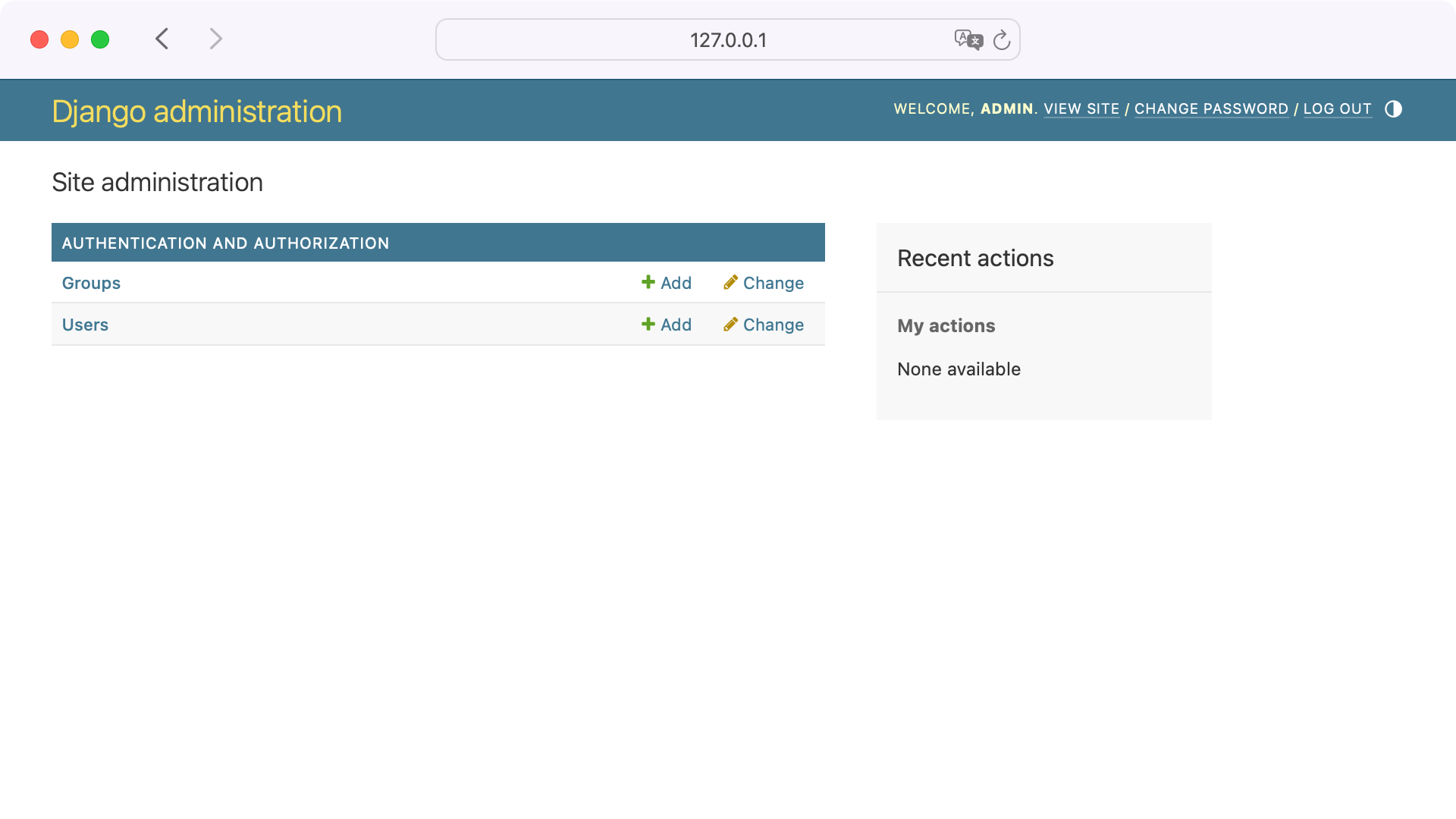Screen dimensions: 1456x819
Task: Click the pencil Change icon beside Users
Action: pyautogui.click(x=730, y=324)
